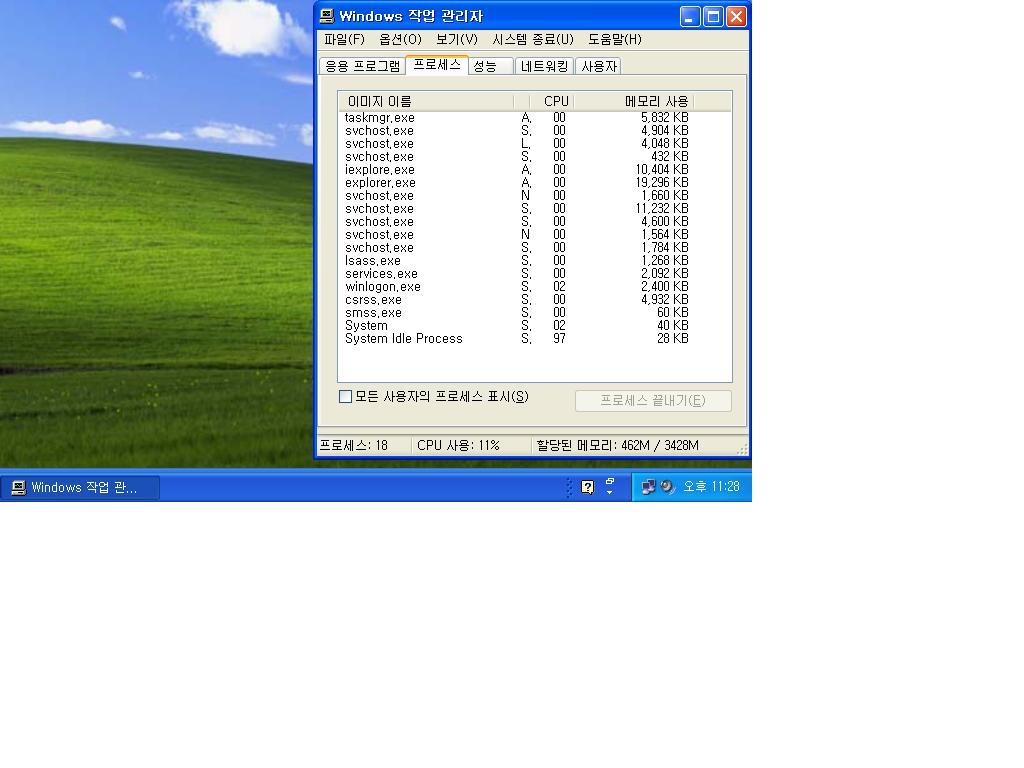Minimize the Task Manager window
This screenshot has width=1024, height=768.
click(x=690, y=16)
